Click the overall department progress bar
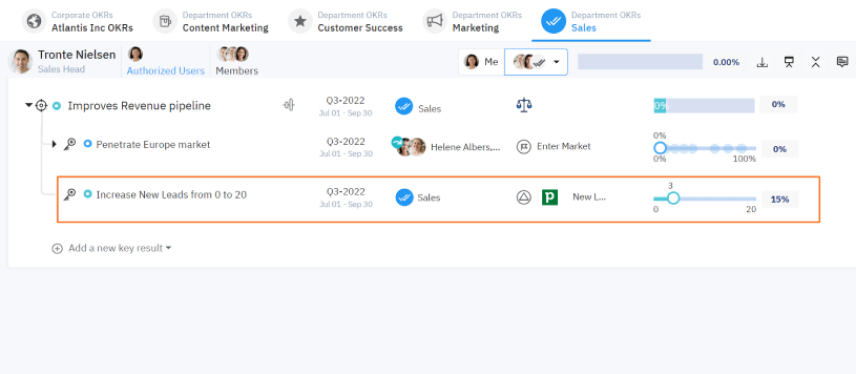 coord(640,62)
